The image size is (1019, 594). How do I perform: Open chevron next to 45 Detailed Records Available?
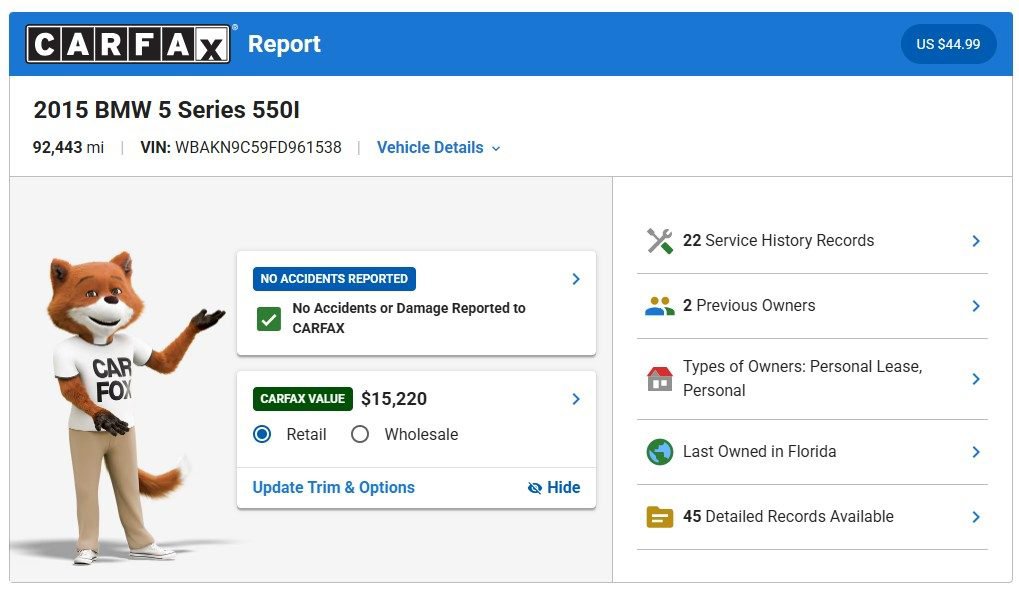(x=975, y=517)
